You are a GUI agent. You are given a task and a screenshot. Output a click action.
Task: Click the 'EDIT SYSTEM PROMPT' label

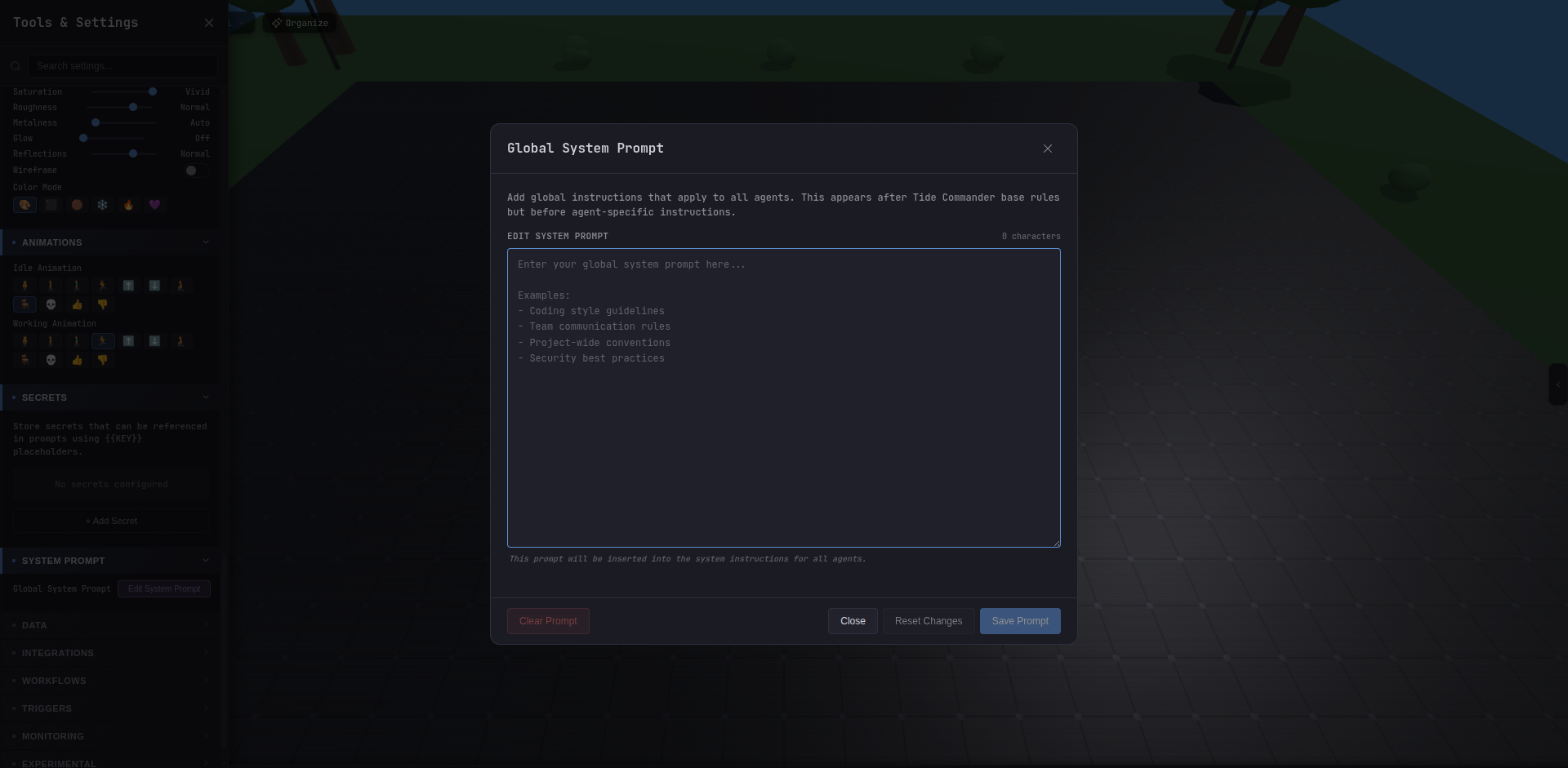(558, 236)
